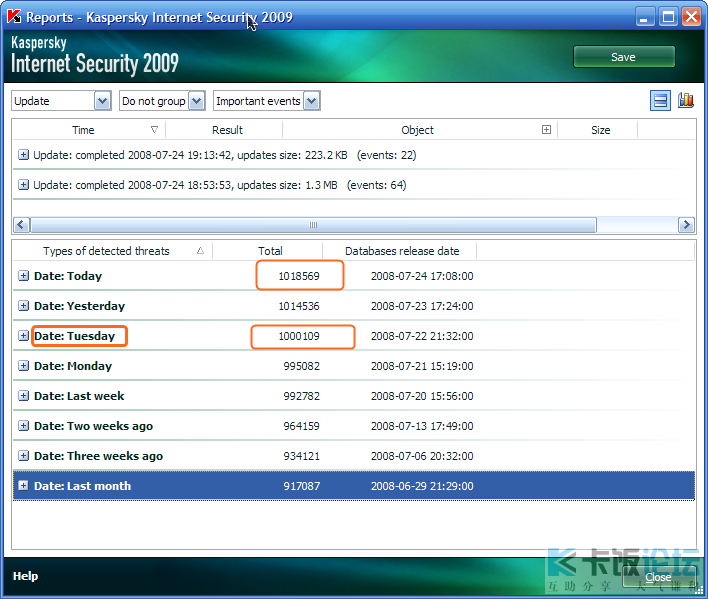Expand the Date: Last month row
708x599 pixels.
click(x=23, y=485)
